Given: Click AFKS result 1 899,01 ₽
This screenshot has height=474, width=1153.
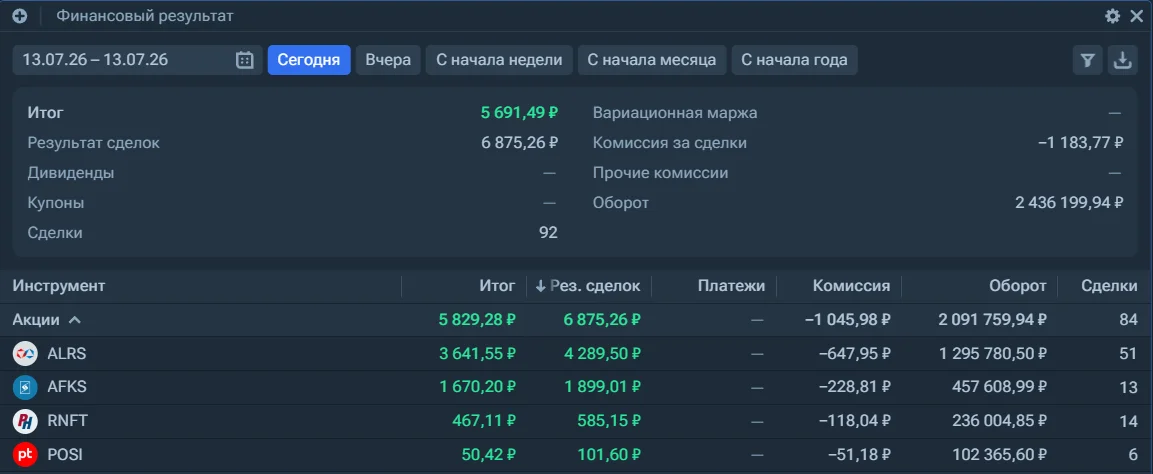Looking at the screenshot, I should tap(603, 387).
